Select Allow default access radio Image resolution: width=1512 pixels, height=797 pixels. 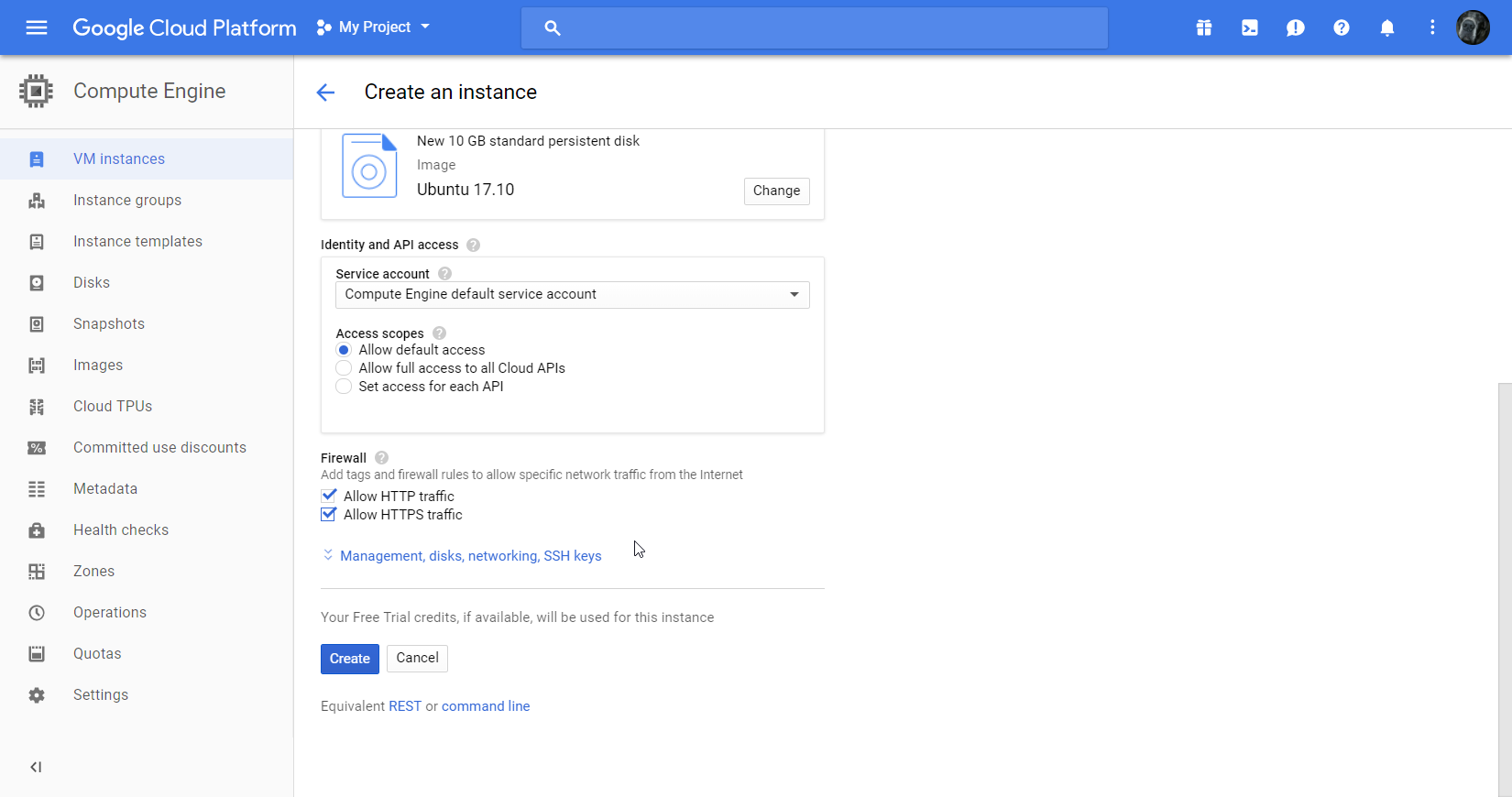click(x=344, y=350)
